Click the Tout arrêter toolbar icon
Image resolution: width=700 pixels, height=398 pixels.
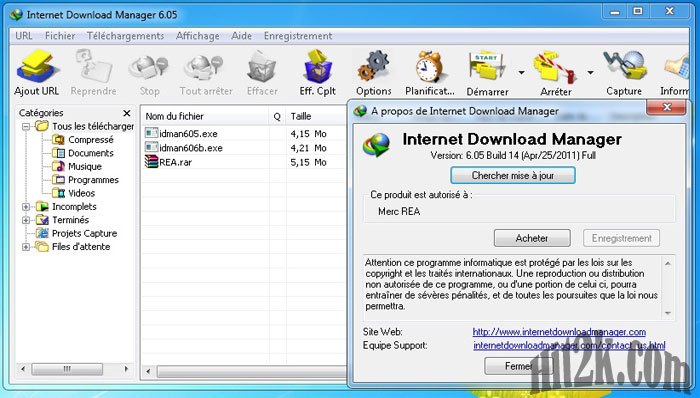click(204, 67)
